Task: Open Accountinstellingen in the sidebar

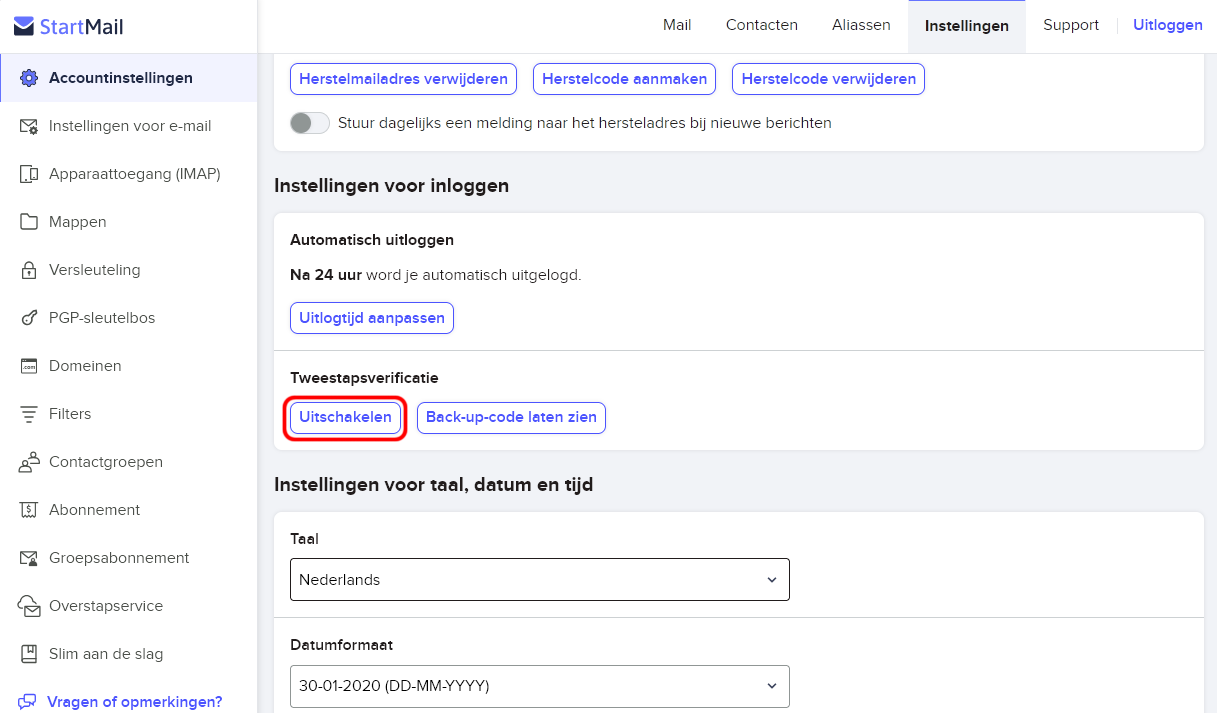Action: (x=129, y=78)
